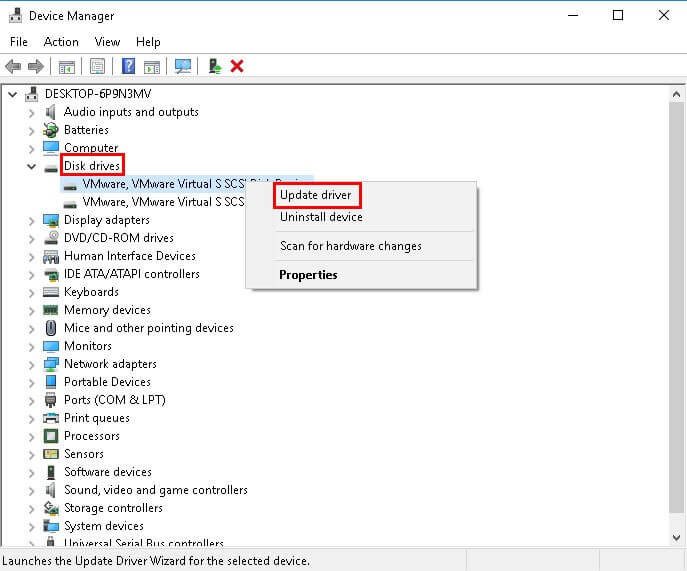The height and width of the screenshot is (571, 687).
Task: Select Uninstall device in context menu
Action: (321, 217)
